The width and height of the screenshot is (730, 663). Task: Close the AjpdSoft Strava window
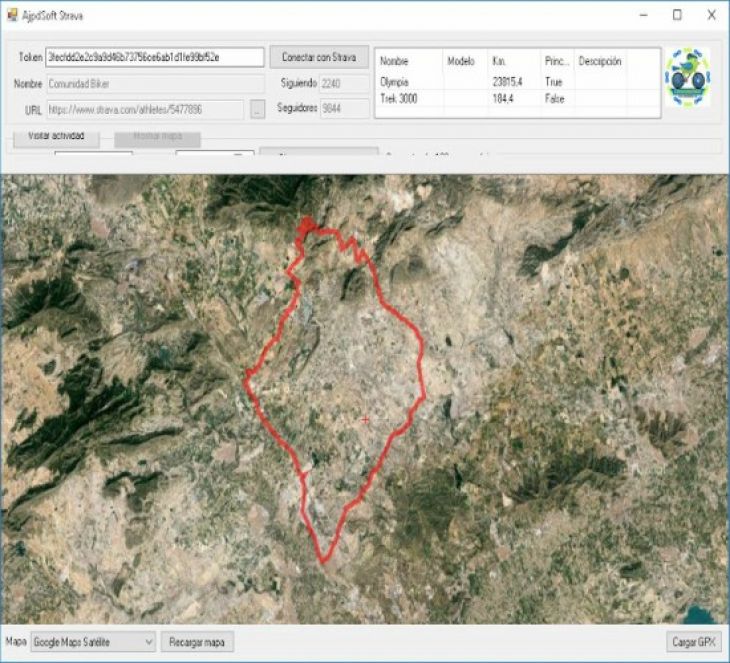click(711, 15)
